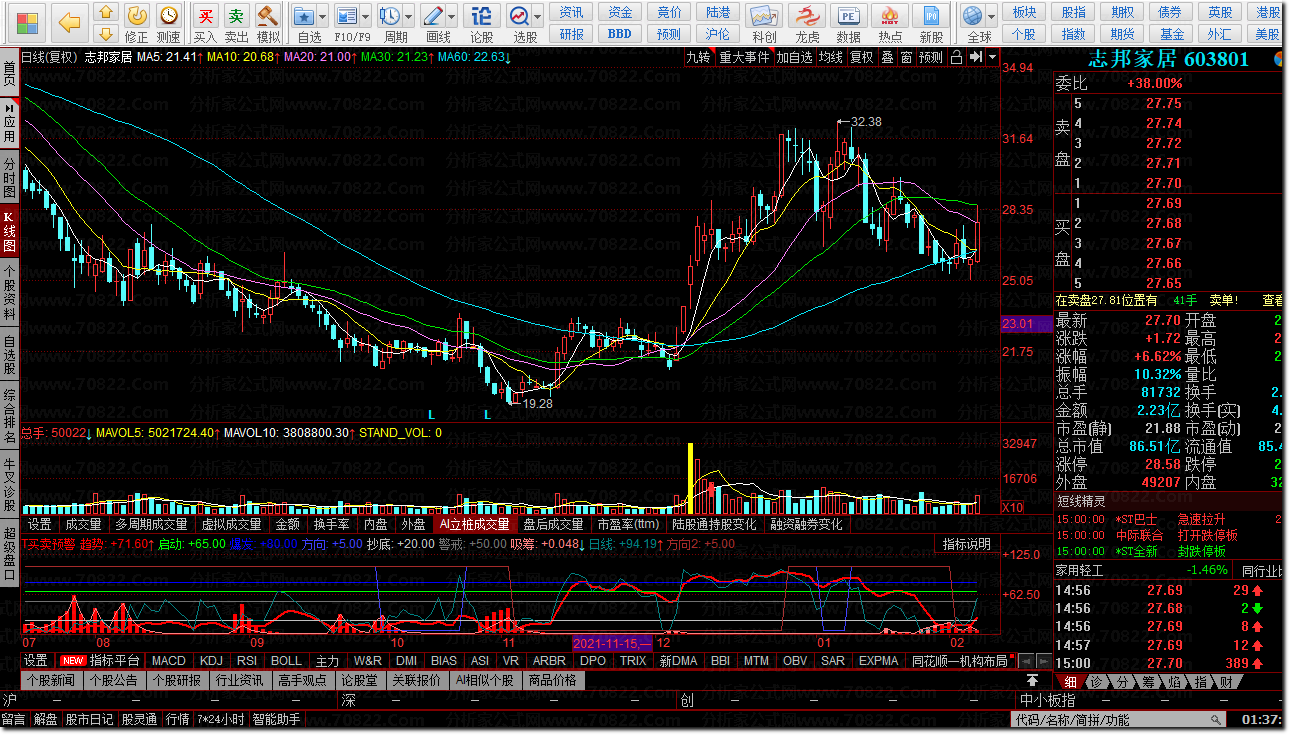
Task: Open the chart toolbar dropdown triangle
Action: pos(992,57)
